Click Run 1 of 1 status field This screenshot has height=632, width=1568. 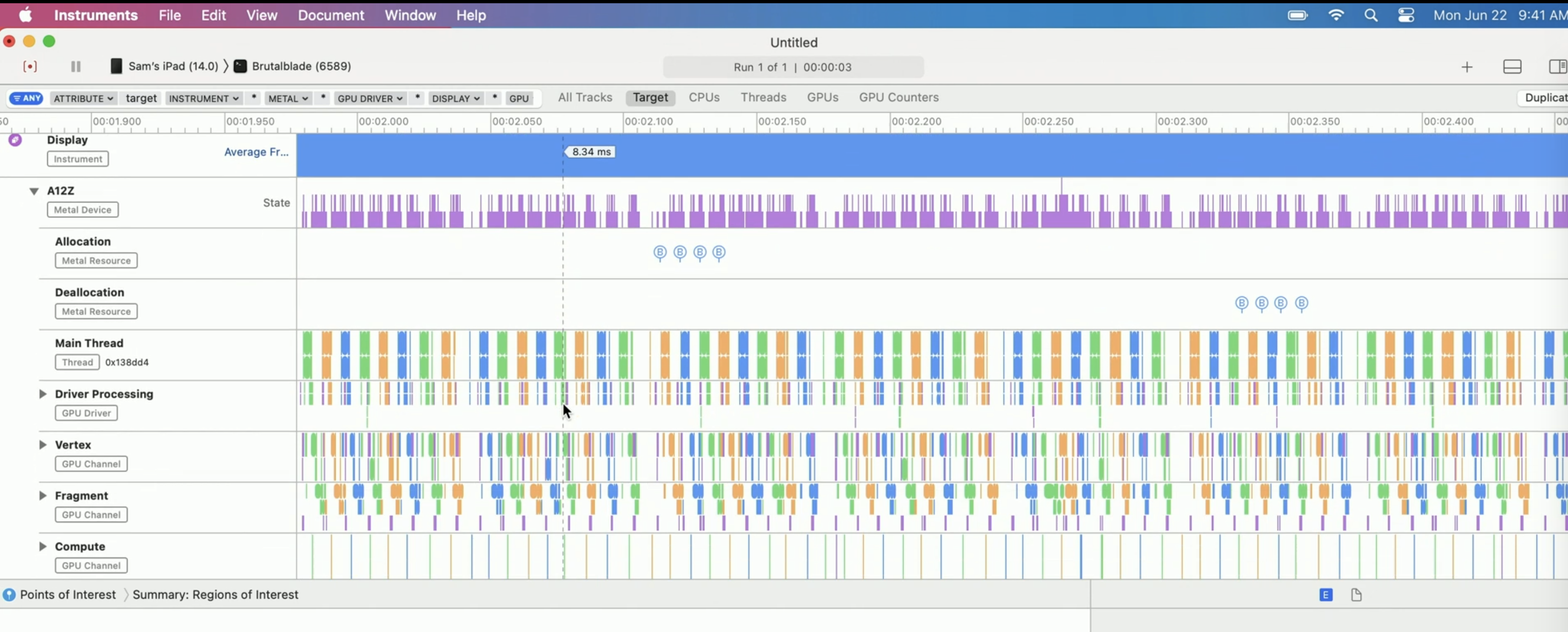pos(793,67)
